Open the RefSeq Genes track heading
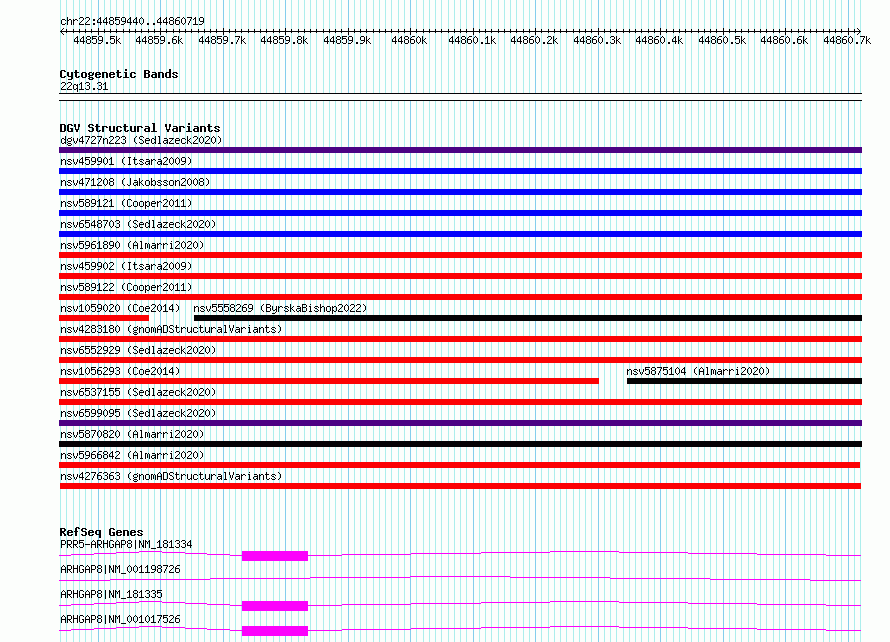 click(x=101, y=532)
